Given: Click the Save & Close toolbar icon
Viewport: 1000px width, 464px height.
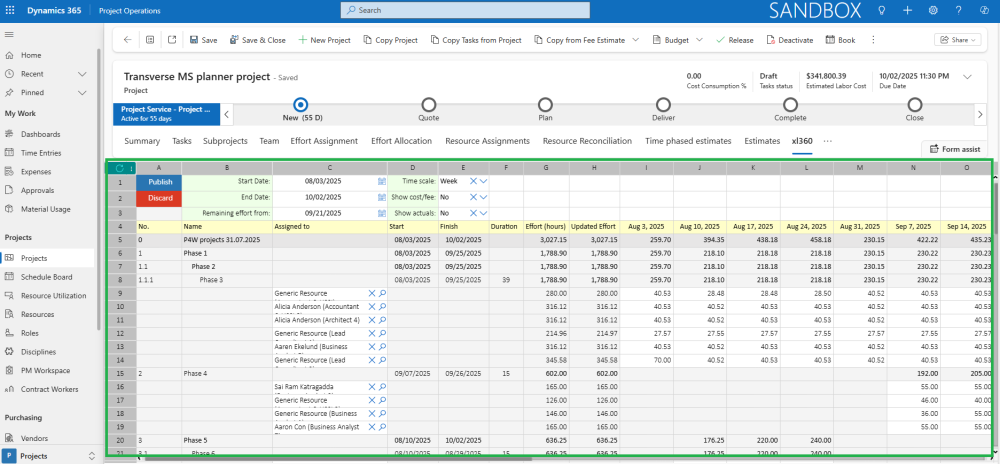Looking at the screenshot, I should coord(234,40).
